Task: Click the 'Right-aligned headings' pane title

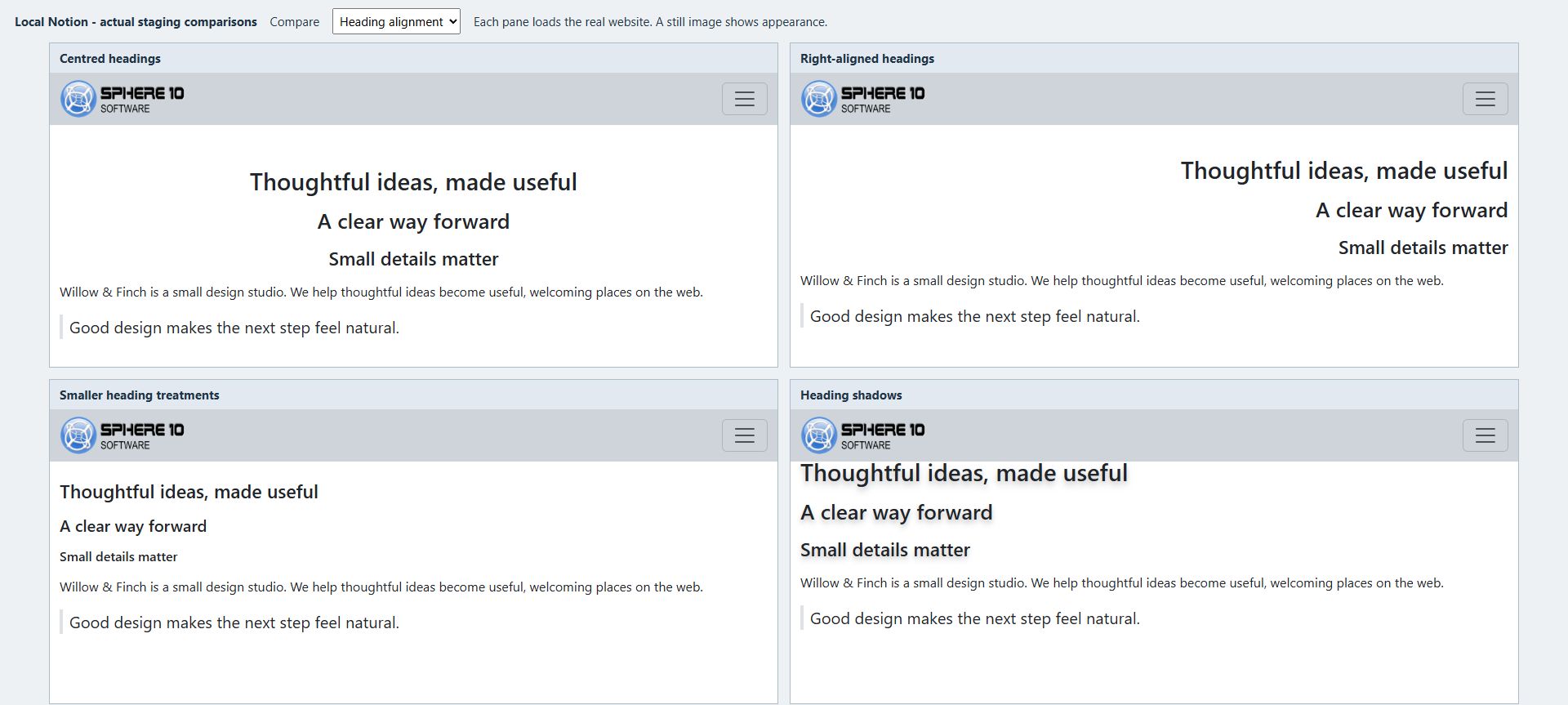Action: pyautogui.click(x=867, y=59)
